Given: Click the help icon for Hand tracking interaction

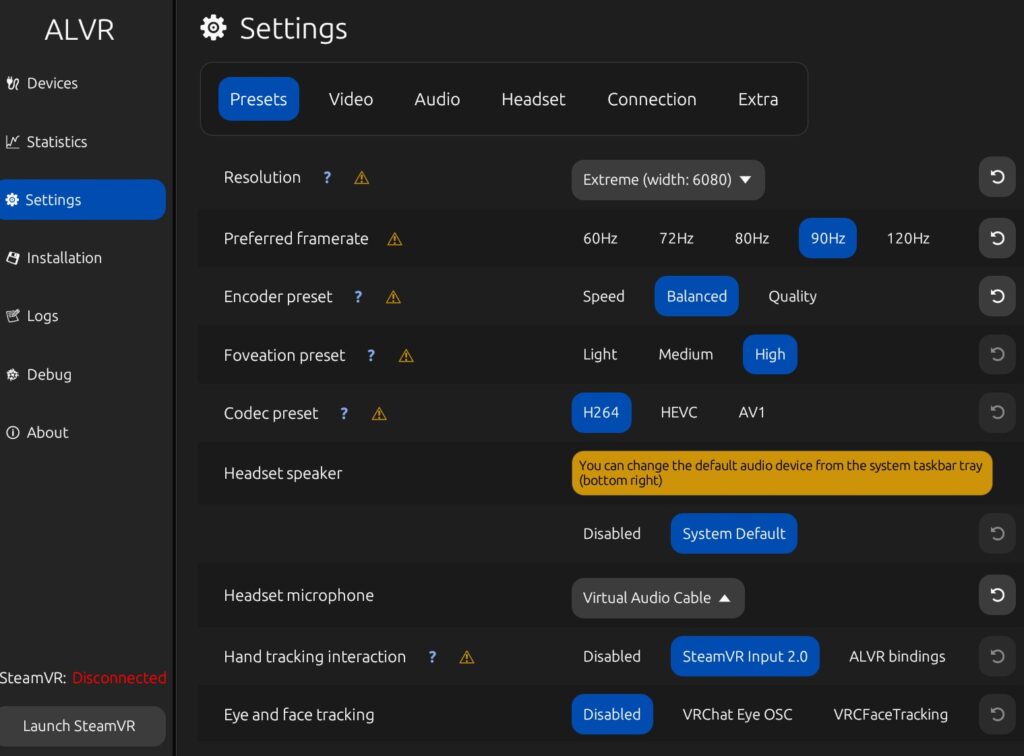Looking at the screenshot, I should coord(432,657).
